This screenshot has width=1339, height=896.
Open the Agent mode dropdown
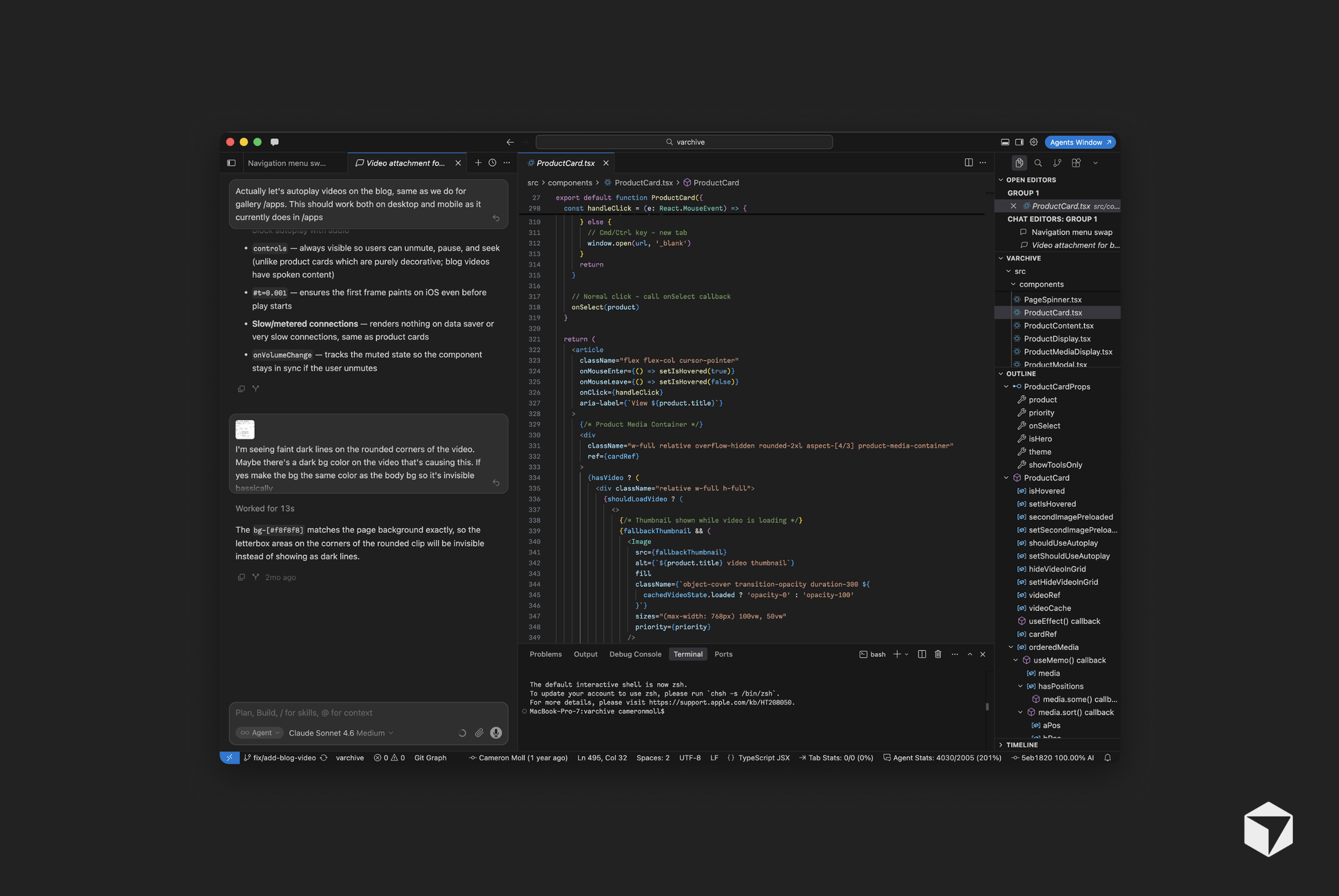(260, 733)
